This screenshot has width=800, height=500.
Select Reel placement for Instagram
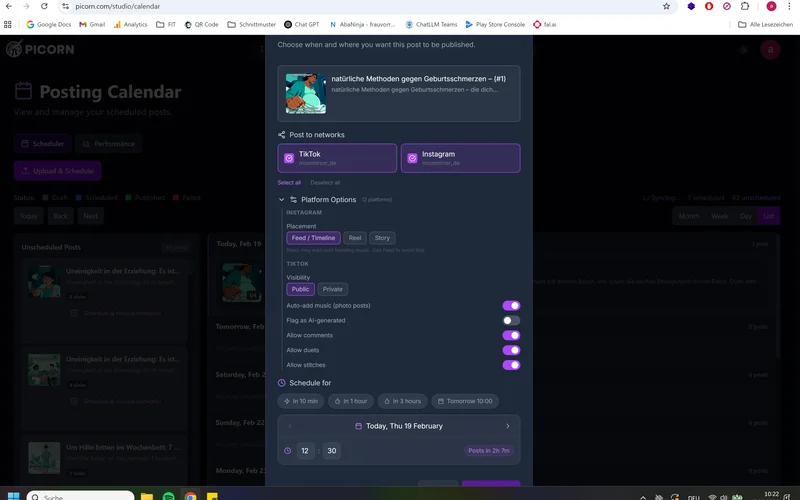click(355, 238)
